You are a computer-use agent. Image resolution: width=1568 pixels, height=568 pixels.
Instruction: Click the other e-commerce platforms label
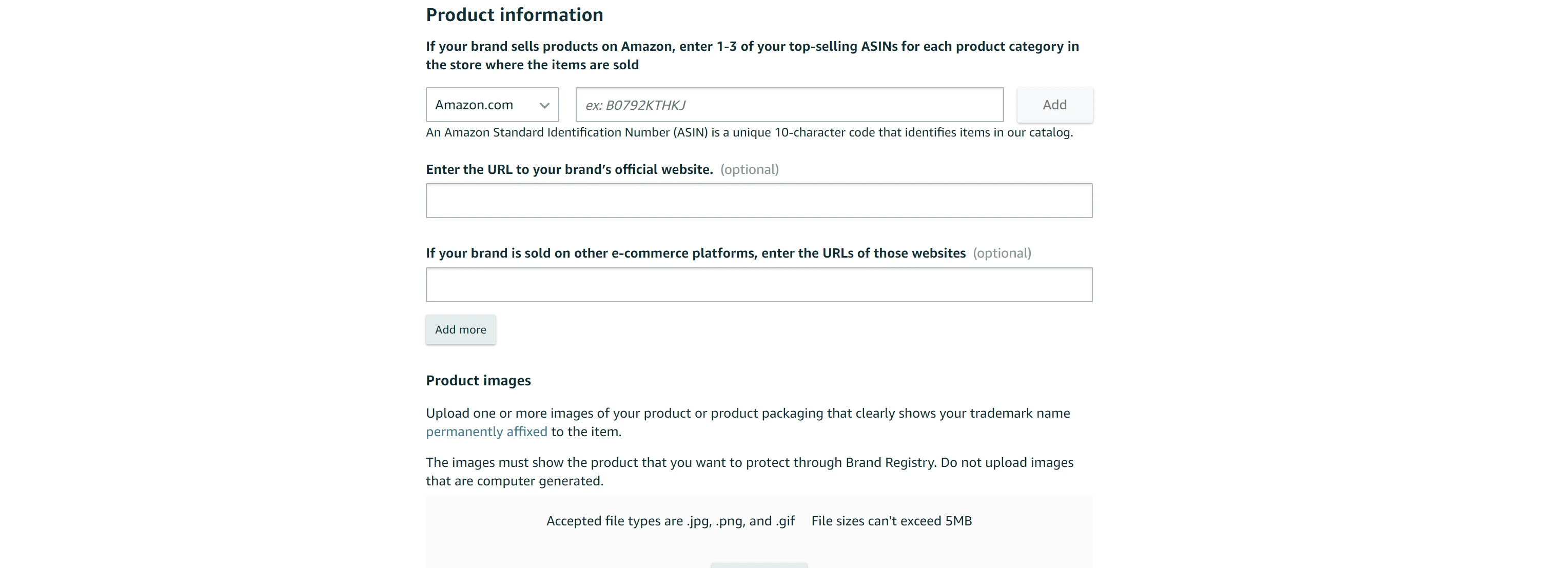point(696,253)
